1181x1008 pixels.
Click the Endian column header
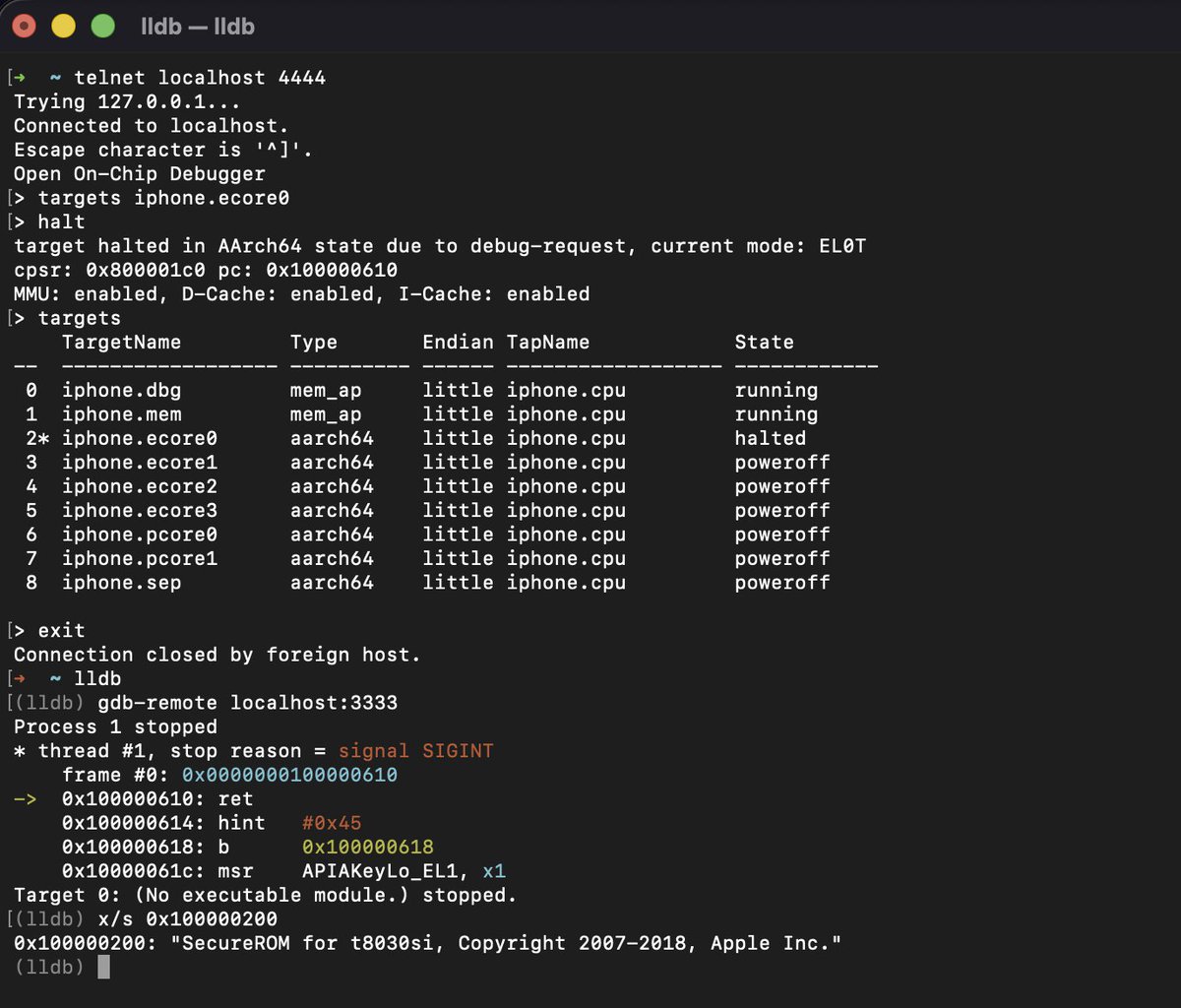point(459,343)
